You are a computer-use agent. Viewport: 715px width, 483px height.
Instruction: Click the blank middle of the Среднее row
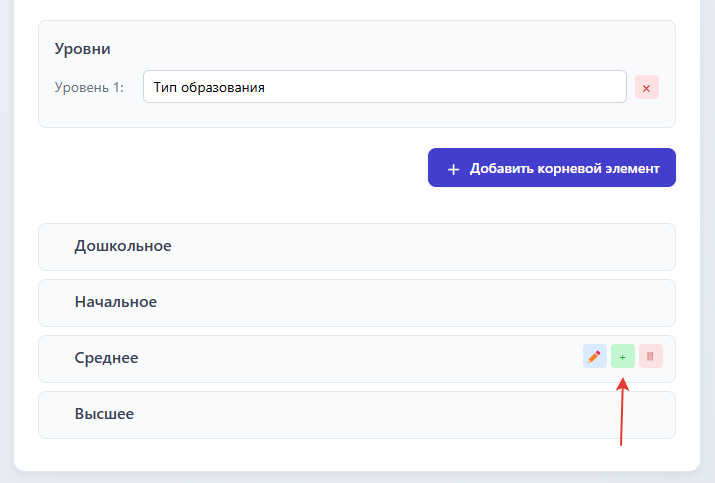click(356, 359)
